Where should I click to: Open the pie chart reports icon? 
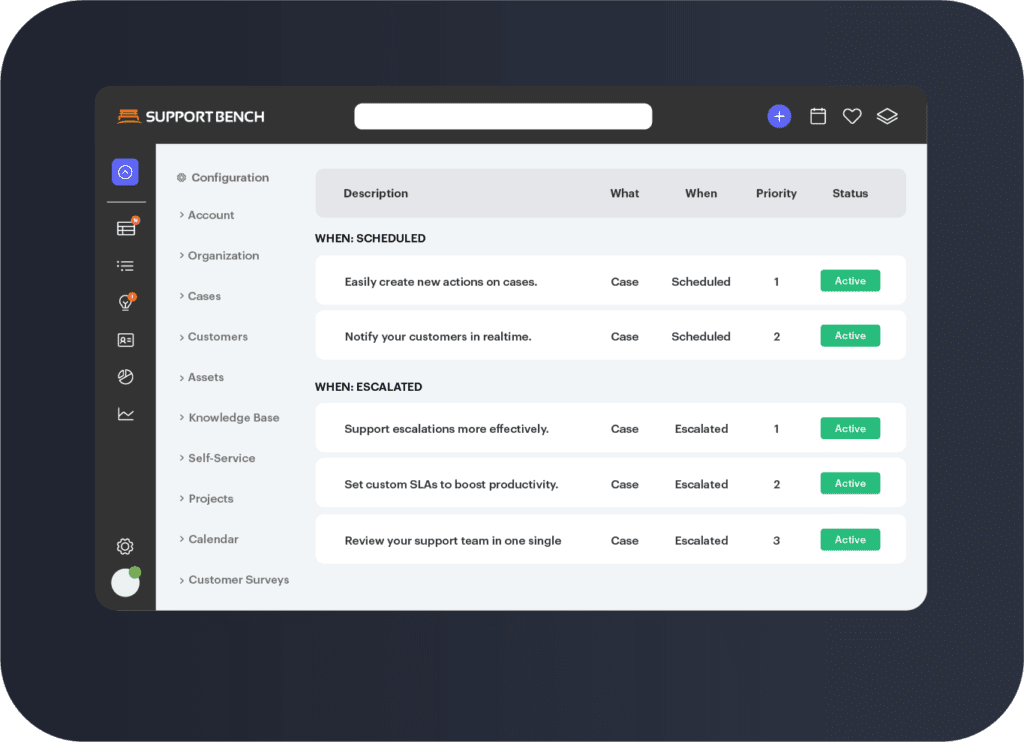[x=125, y=377]
